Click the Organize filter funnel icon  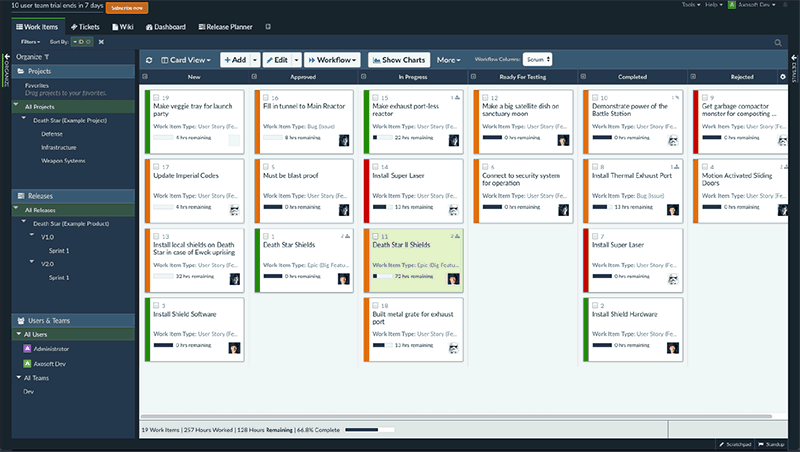click(x=46, y=57)
